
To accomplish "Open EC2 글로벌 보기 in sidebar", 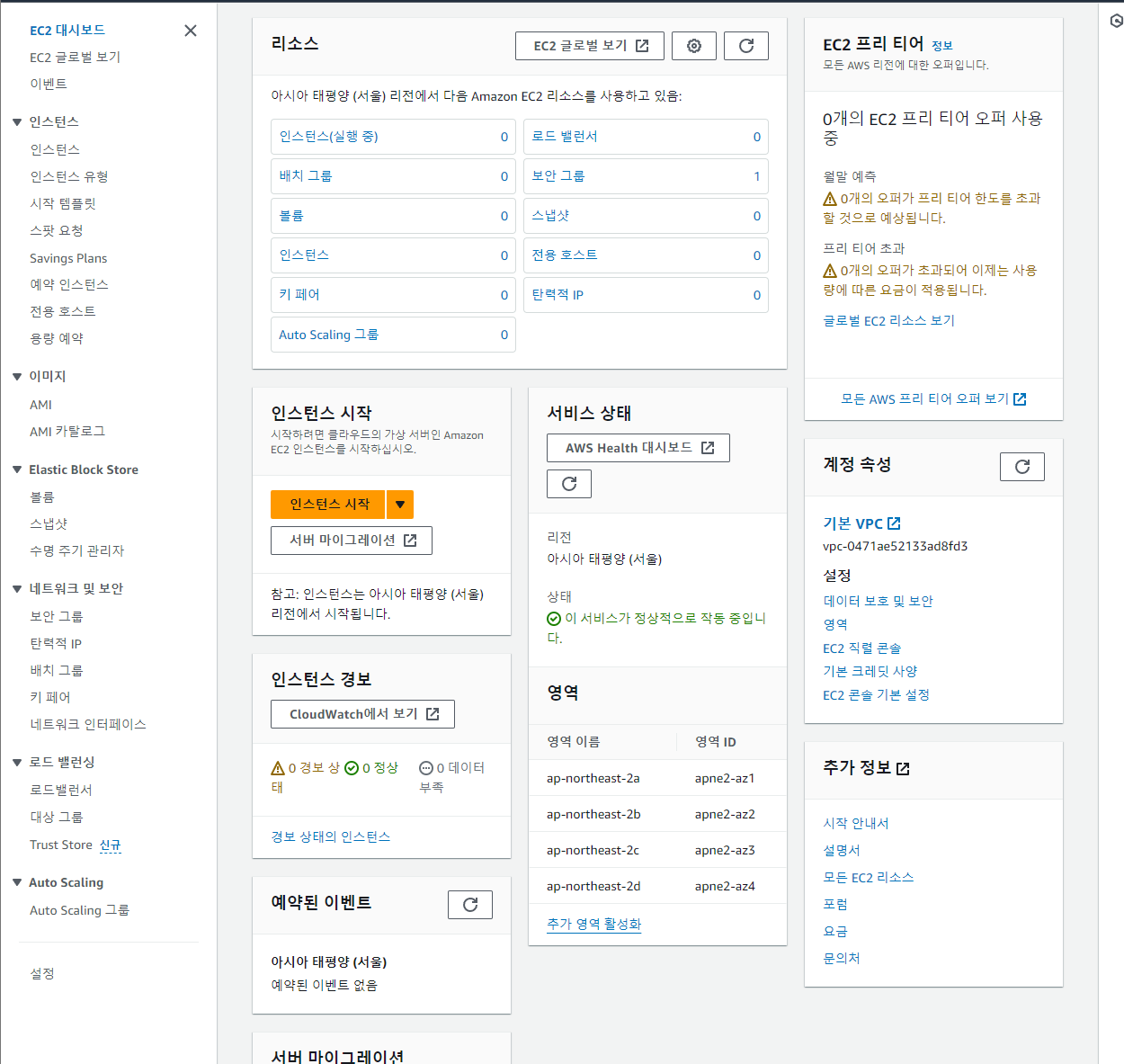I will (75, 58).
